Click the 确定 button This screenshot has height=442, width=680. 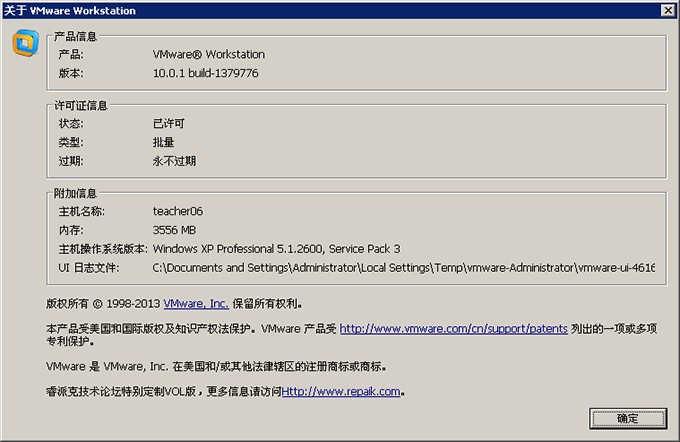tap(628, 419)
